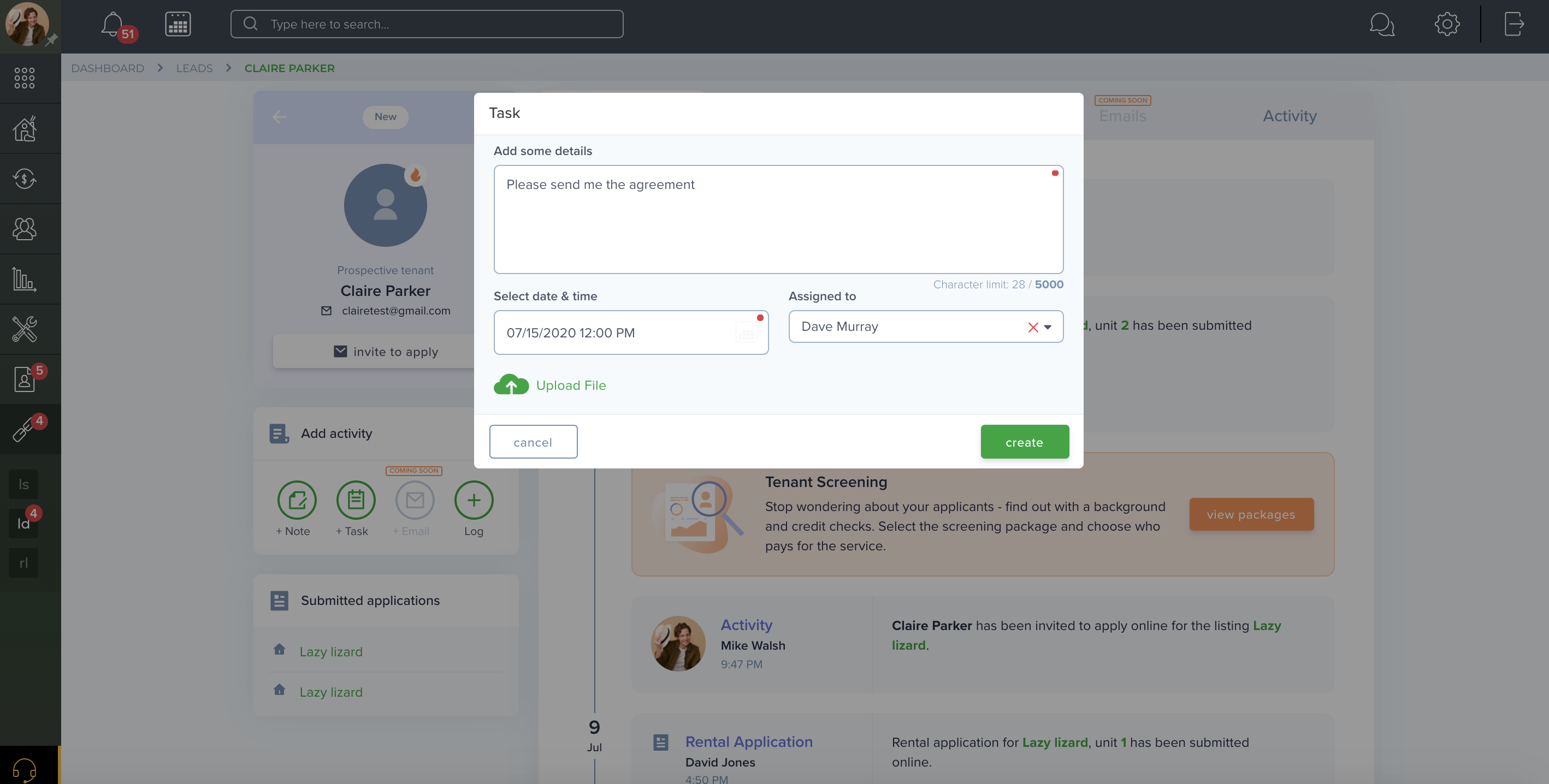Click the ls sidebar shortcut

click(23, 484)
